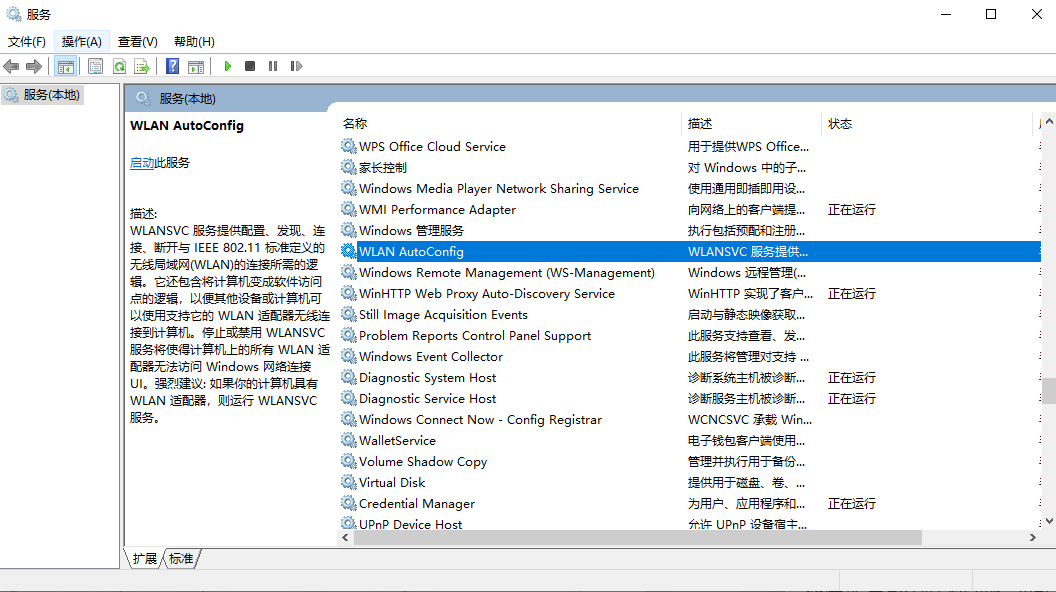Toggle the console tree visibility icon
This screenshot has width=1056, height=592.
[64, 66]
